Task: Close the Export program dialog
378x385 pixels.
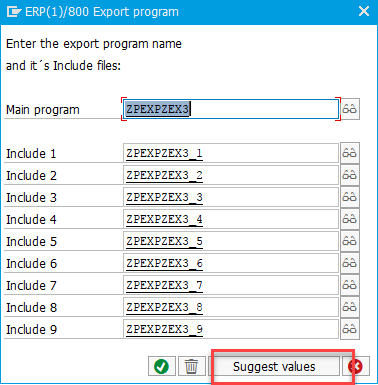Action: [364, 12]
